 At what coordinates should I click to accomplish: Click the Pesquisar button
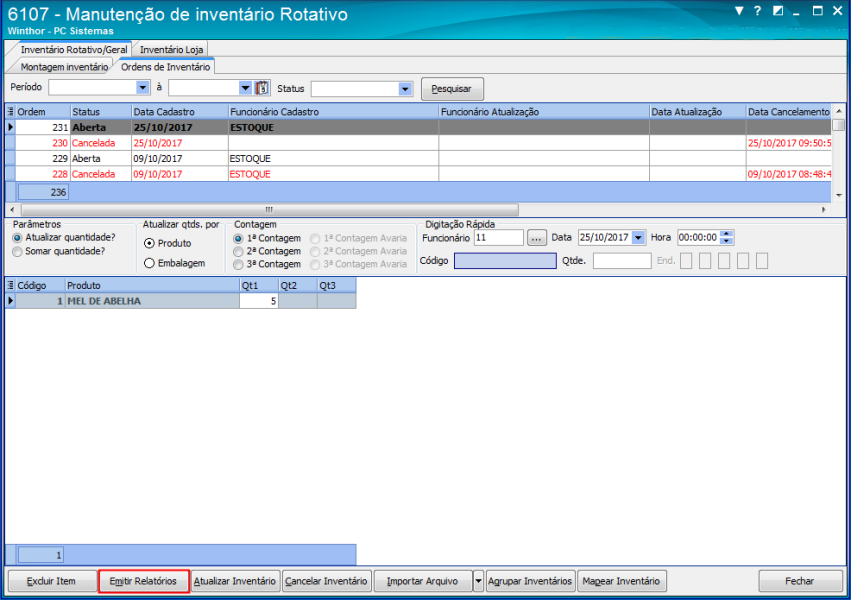tap(452, 89)
